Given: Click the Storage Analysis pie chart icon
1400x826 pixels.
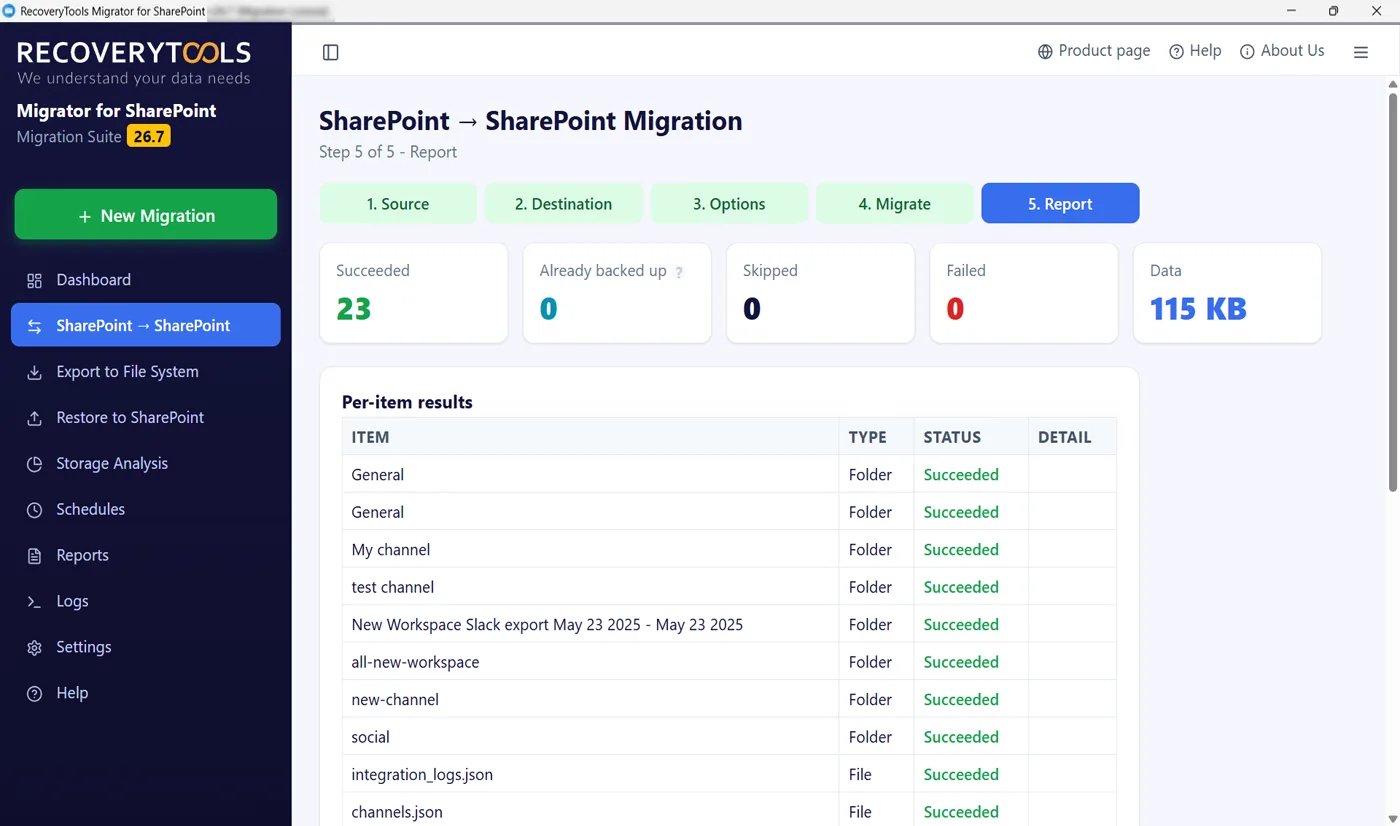Looking at the screenshot, I should pos(34,464).
